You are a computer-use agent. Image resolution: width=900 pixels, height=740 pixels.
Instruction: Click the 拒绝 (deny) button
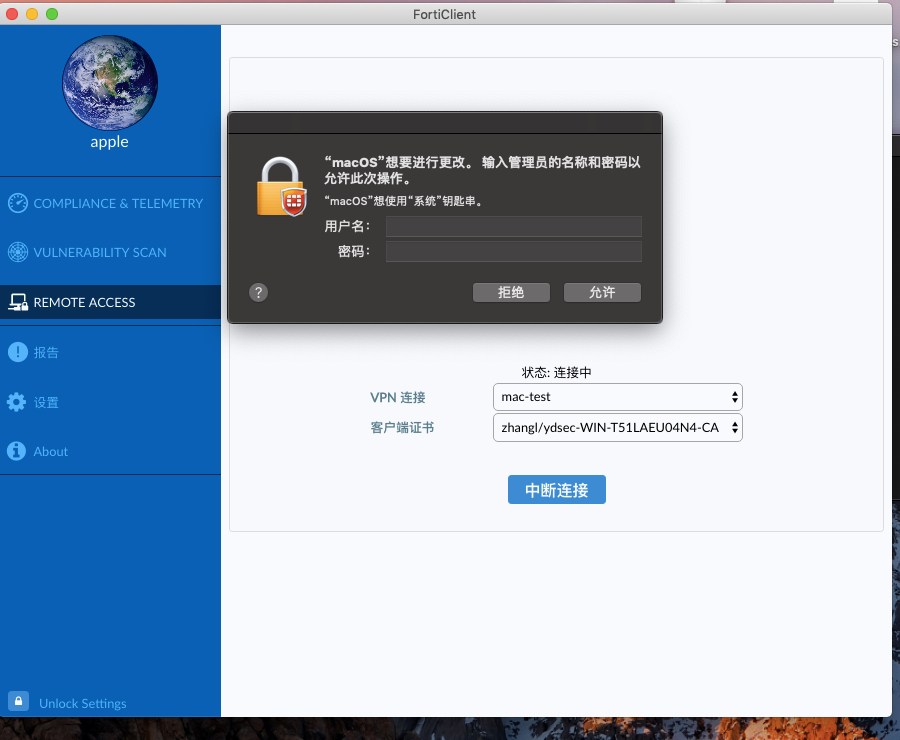511,292
